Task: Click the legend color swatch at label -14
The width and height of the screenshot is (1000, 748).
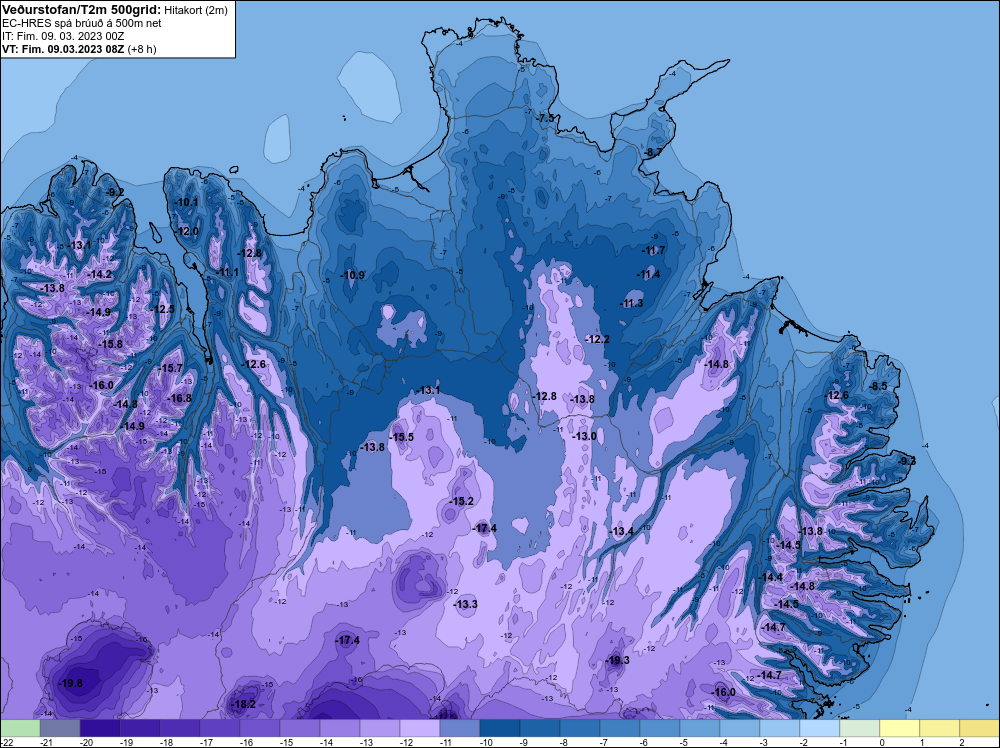Action: click(339, 728)
